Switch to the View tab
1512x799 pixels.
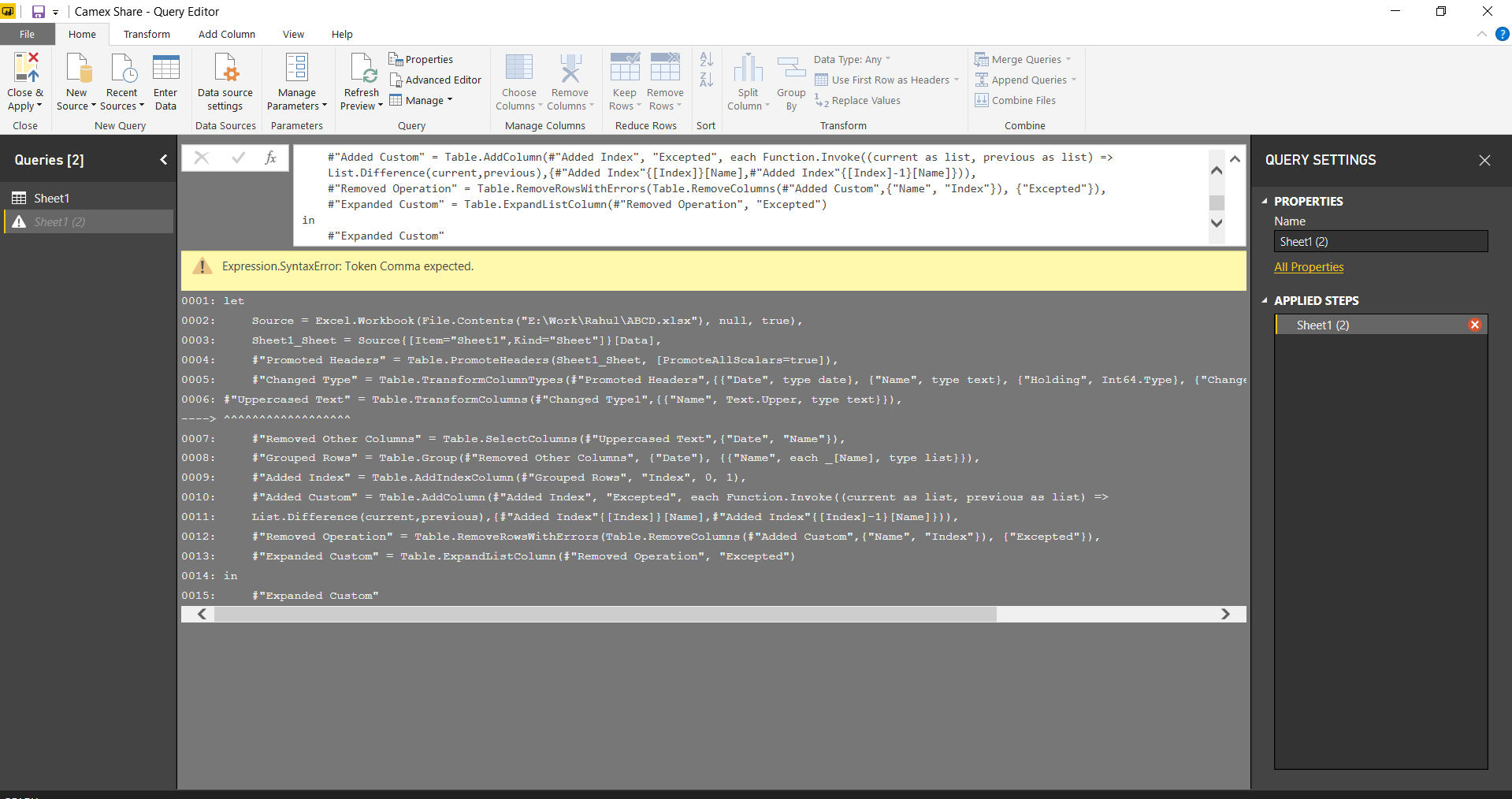click(293, 34)
